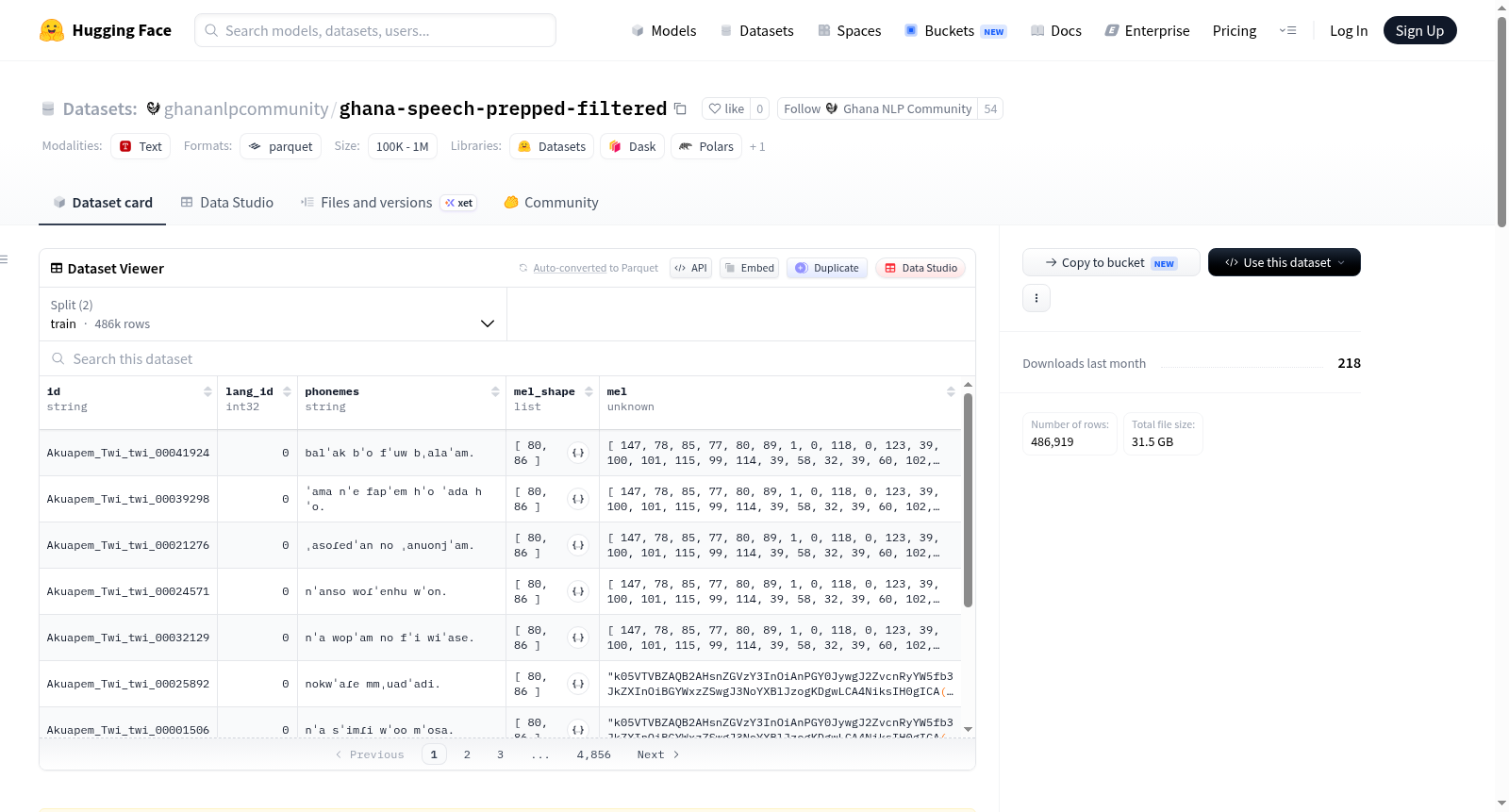
Task: Select the Polars library tag
Action: point(706,146)
